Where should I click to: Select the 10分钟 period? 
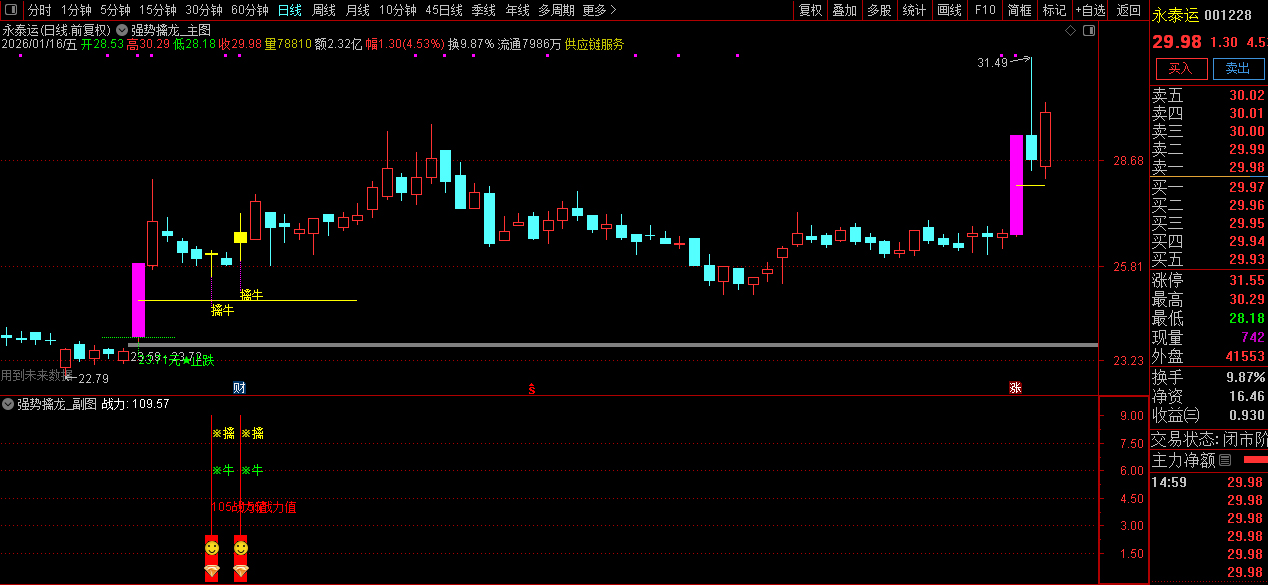coord(397,10)
